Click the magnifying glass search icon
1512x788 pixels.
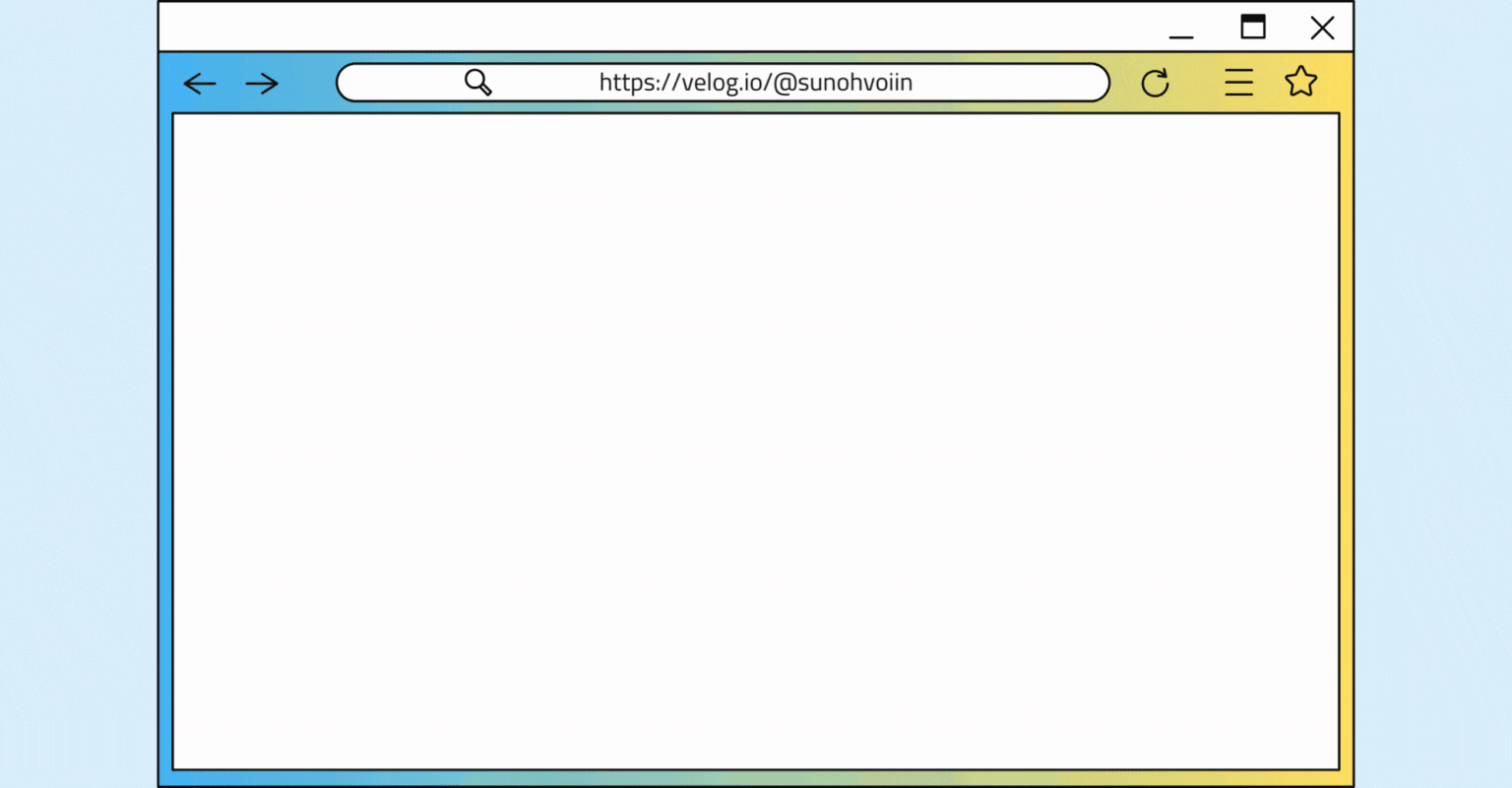coord(478,83)
